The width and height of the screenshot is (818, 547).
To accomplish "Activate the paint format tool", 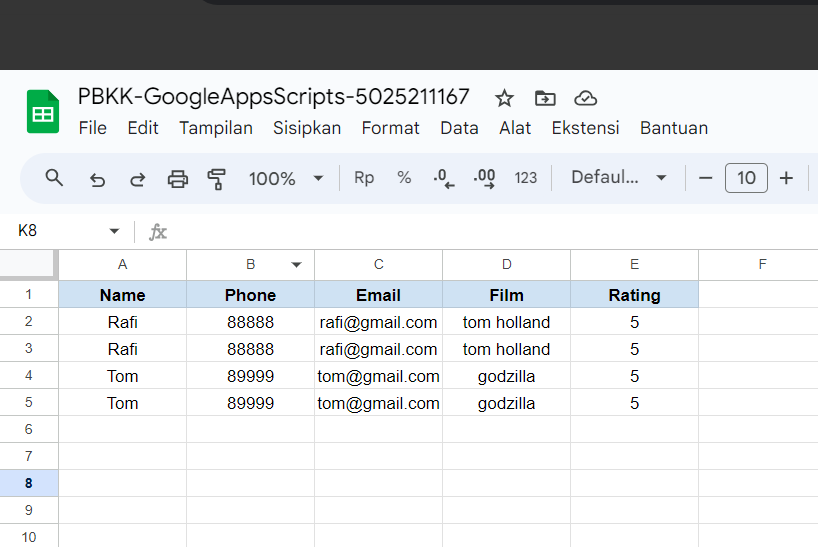I will click(217, 179).
